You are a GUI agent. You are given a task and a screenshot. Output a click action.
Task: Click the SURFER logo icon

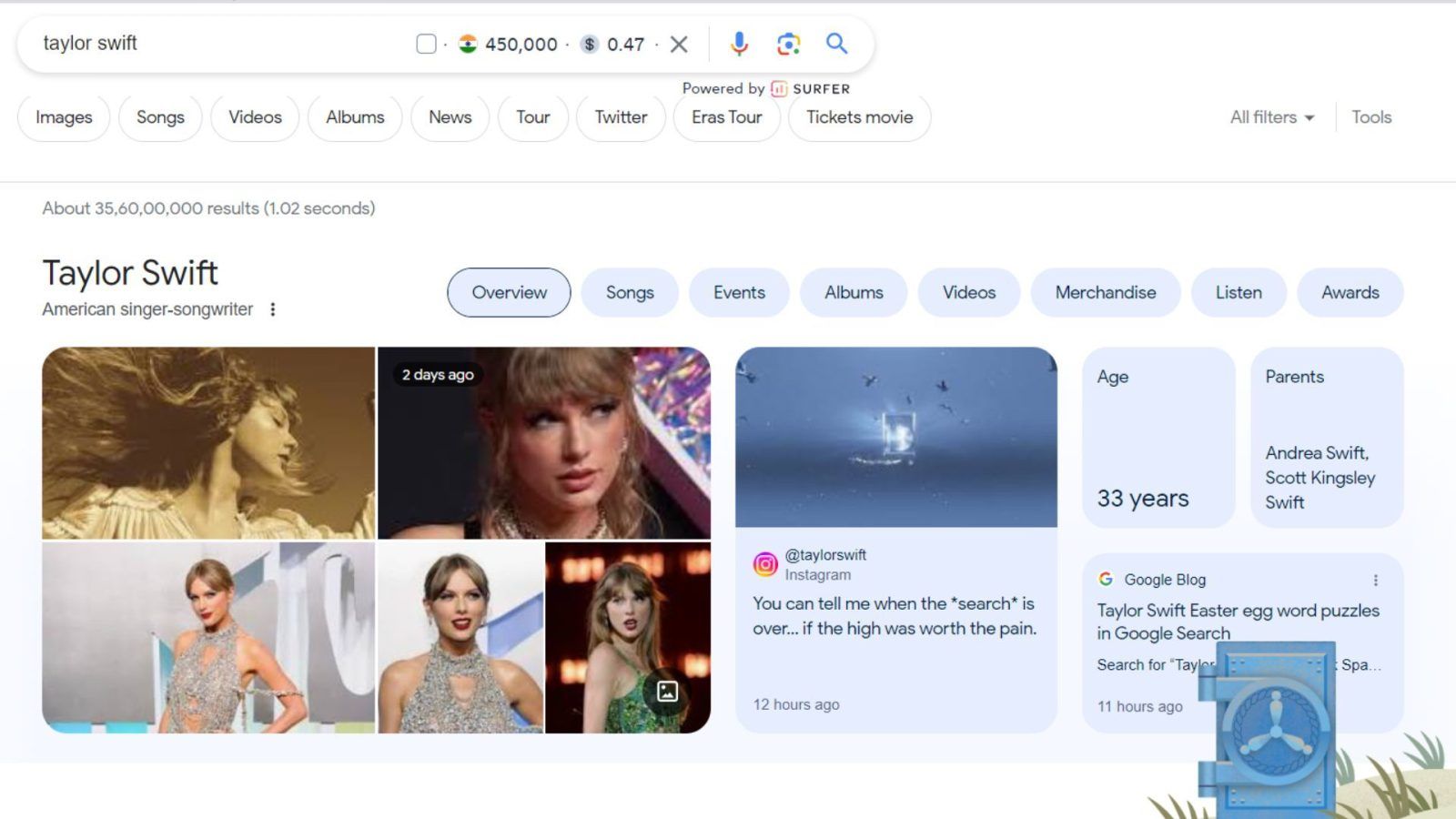click(x=780, y=88)
